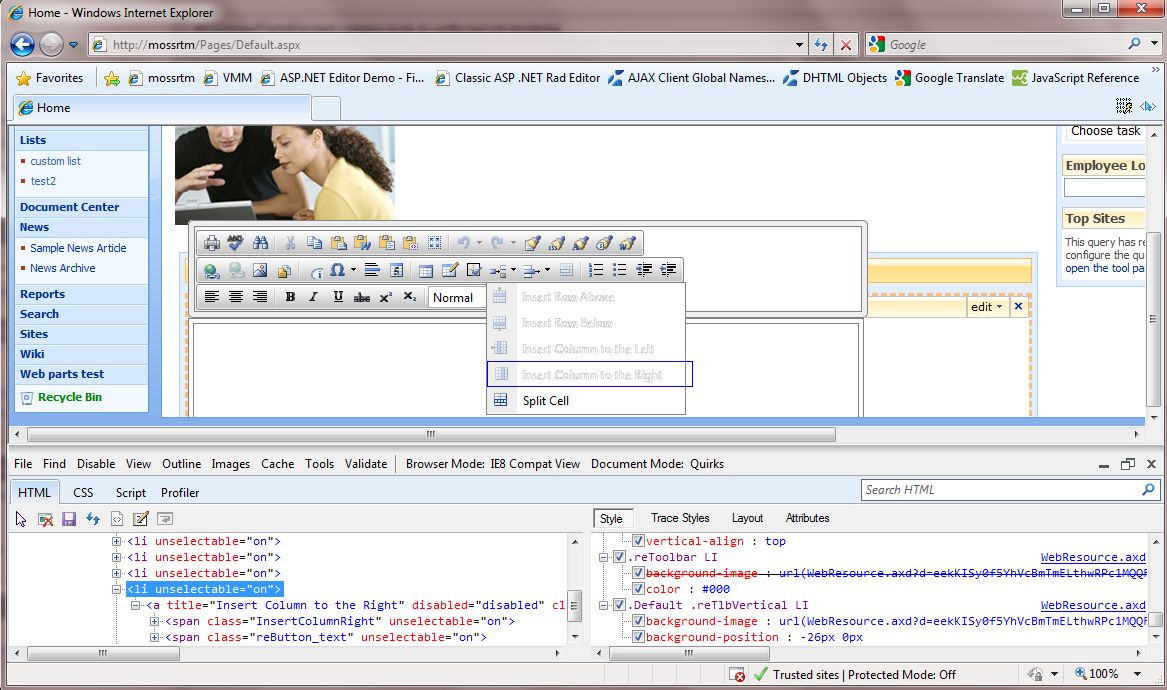Activate the select element by click arrow
This screenshot has width=1167, height=690.
(21, 519)
